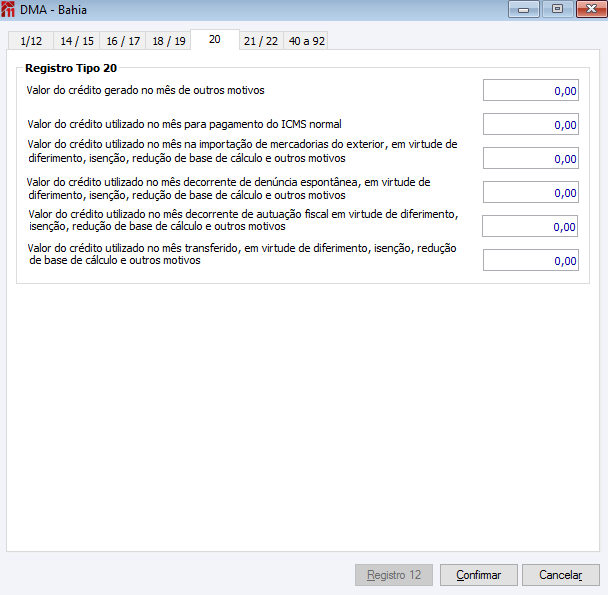
Task: Click the Confirmar button
Action: point(478,575)
